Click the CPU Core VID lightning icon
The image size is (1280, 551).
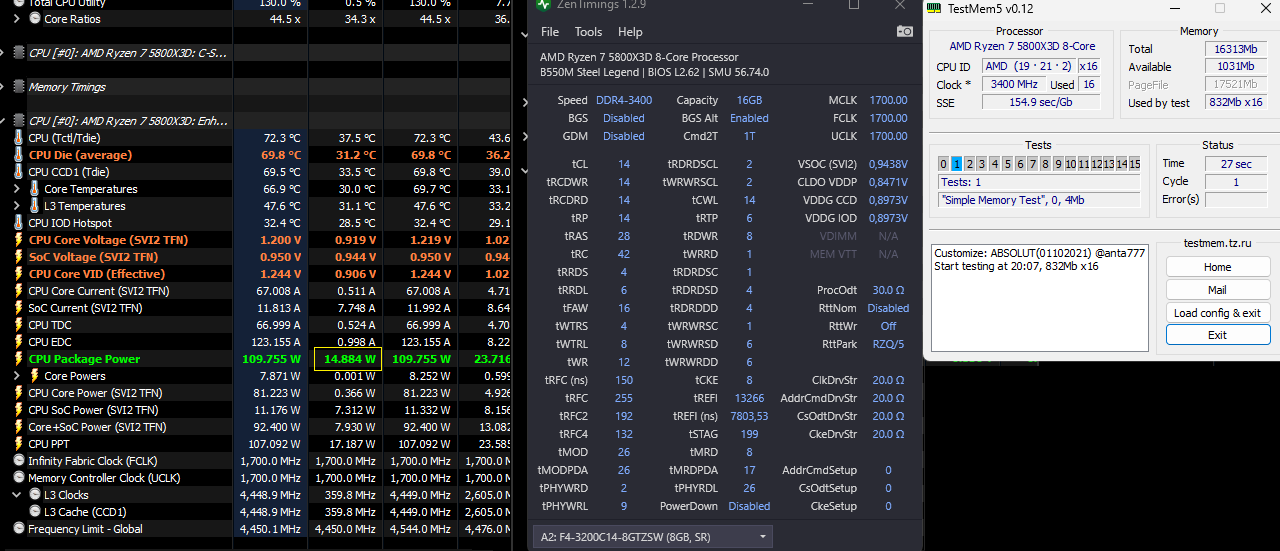(x=18, y=274)
